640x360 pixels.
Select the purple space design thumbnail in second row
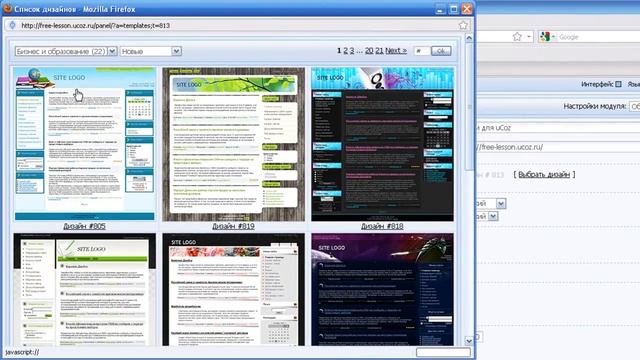382,289
